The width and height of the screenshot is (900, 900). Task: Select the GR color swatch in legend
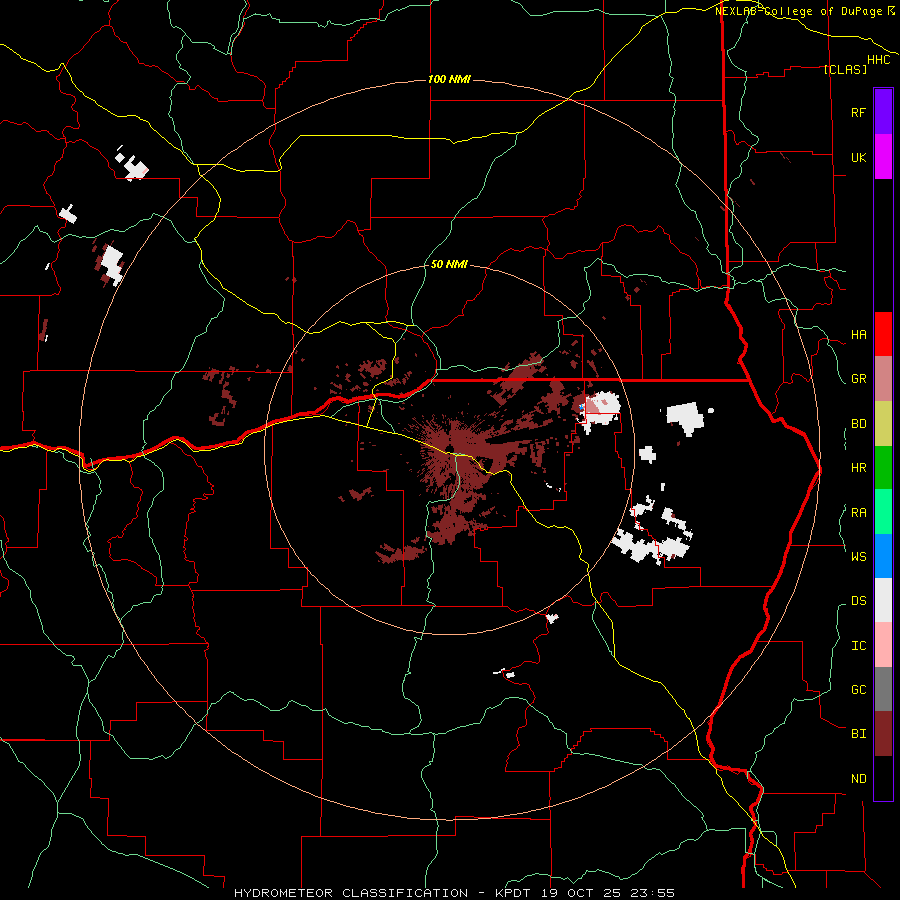click(x=883, y=379)
